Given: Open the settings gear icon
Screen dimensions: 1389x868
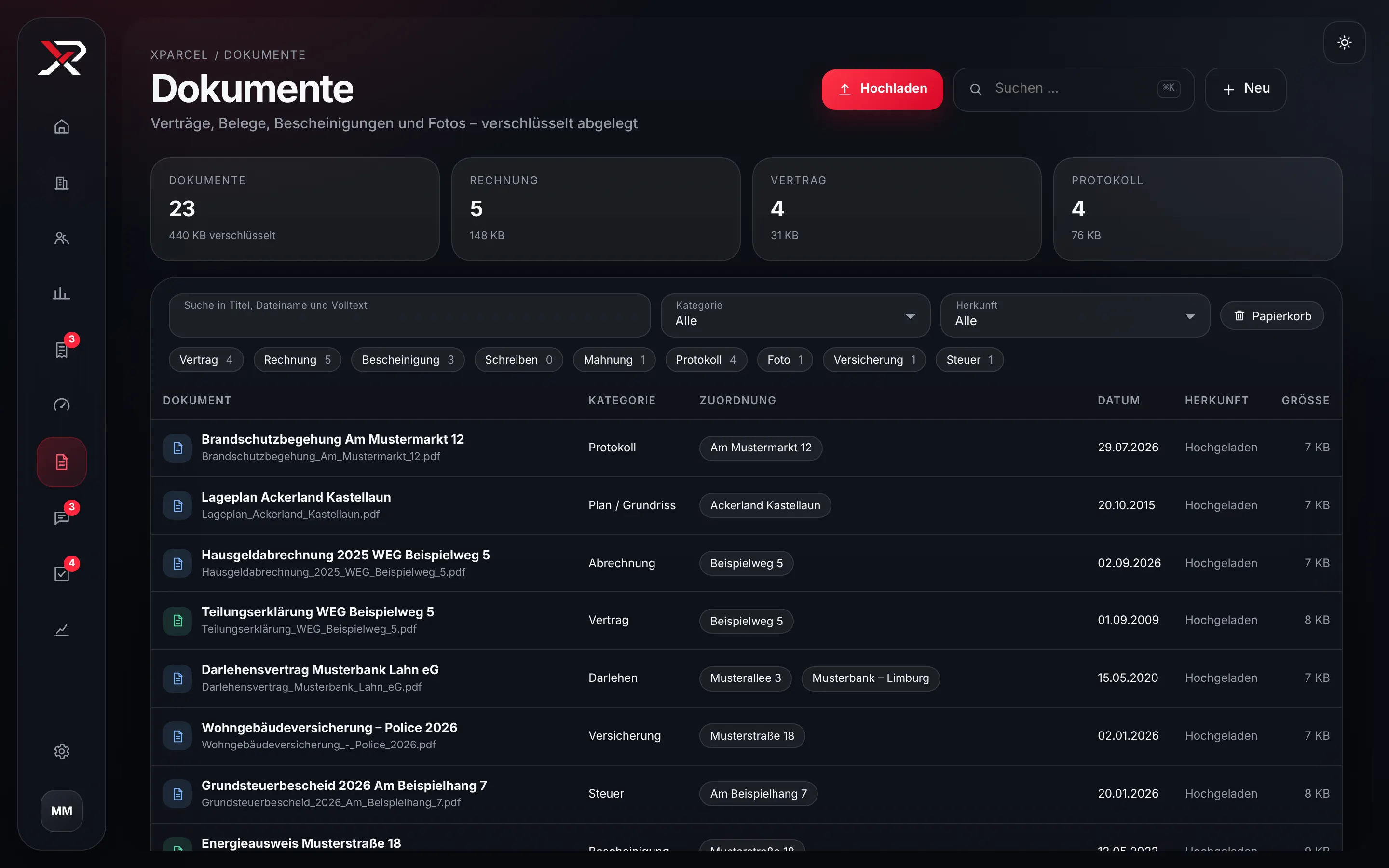Looking at the screenshot, I should 61,751.
